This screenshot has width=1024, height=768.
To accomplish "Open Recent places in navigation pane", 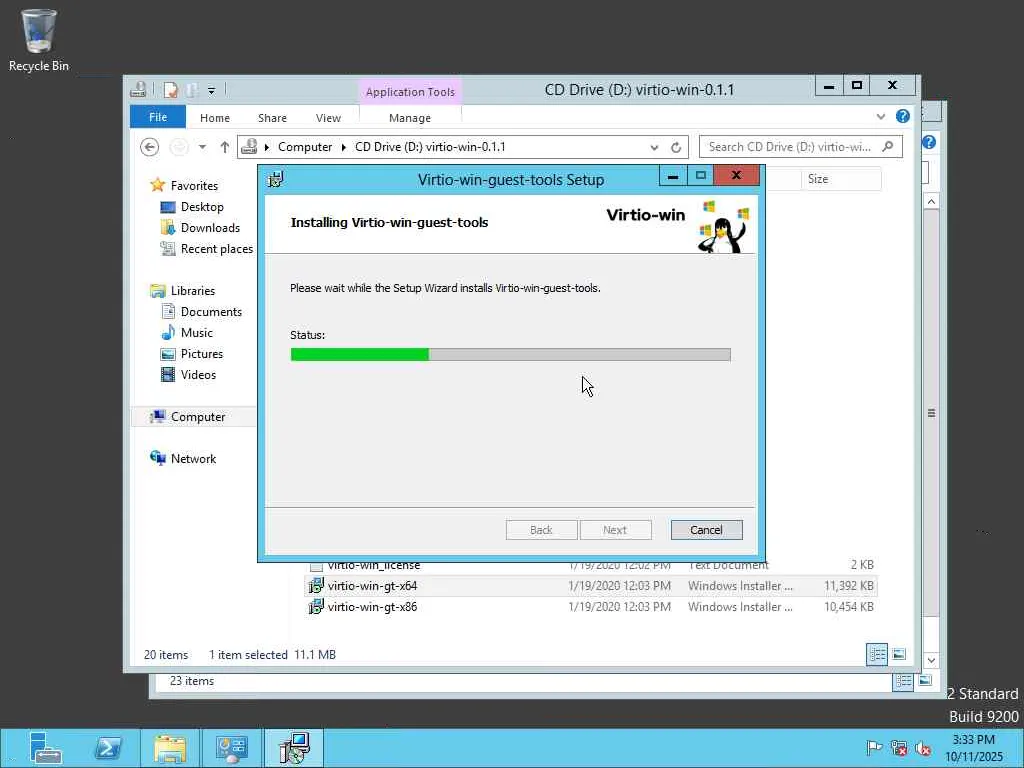I will (216, 249).
